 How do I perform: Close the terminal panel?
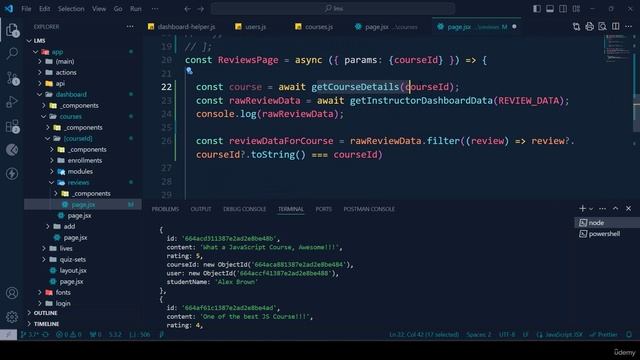[x=629, y=209]
